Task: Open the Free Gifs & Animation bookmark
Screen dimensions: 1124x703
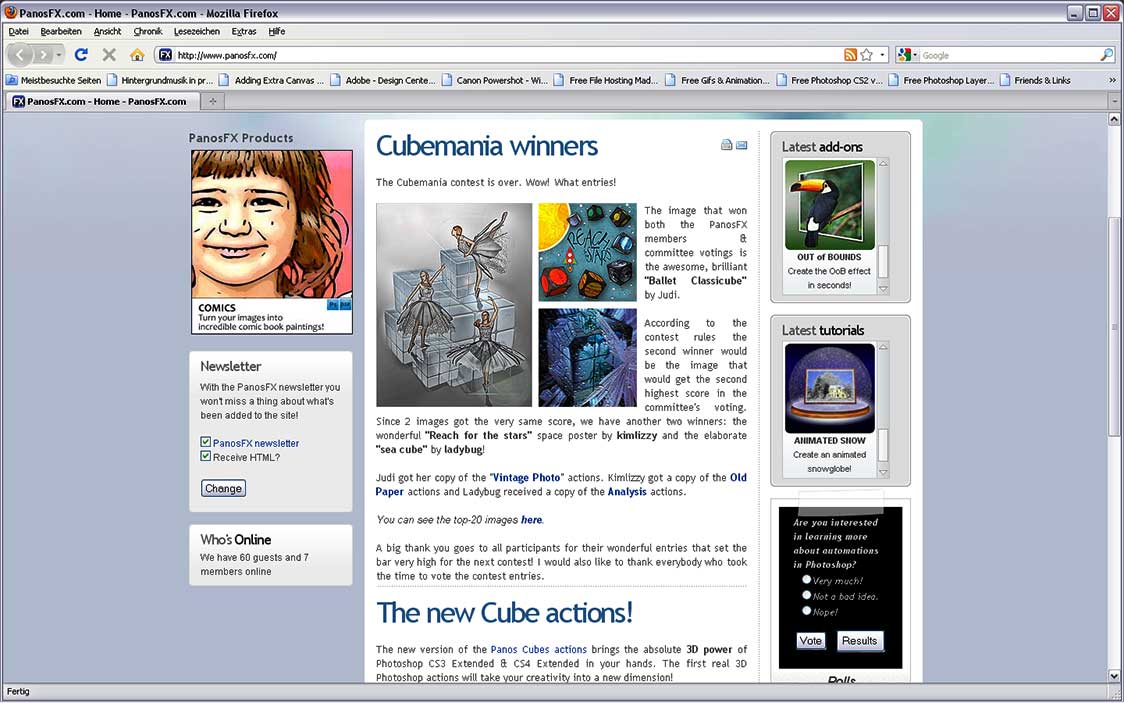Action: click(717, 80)
